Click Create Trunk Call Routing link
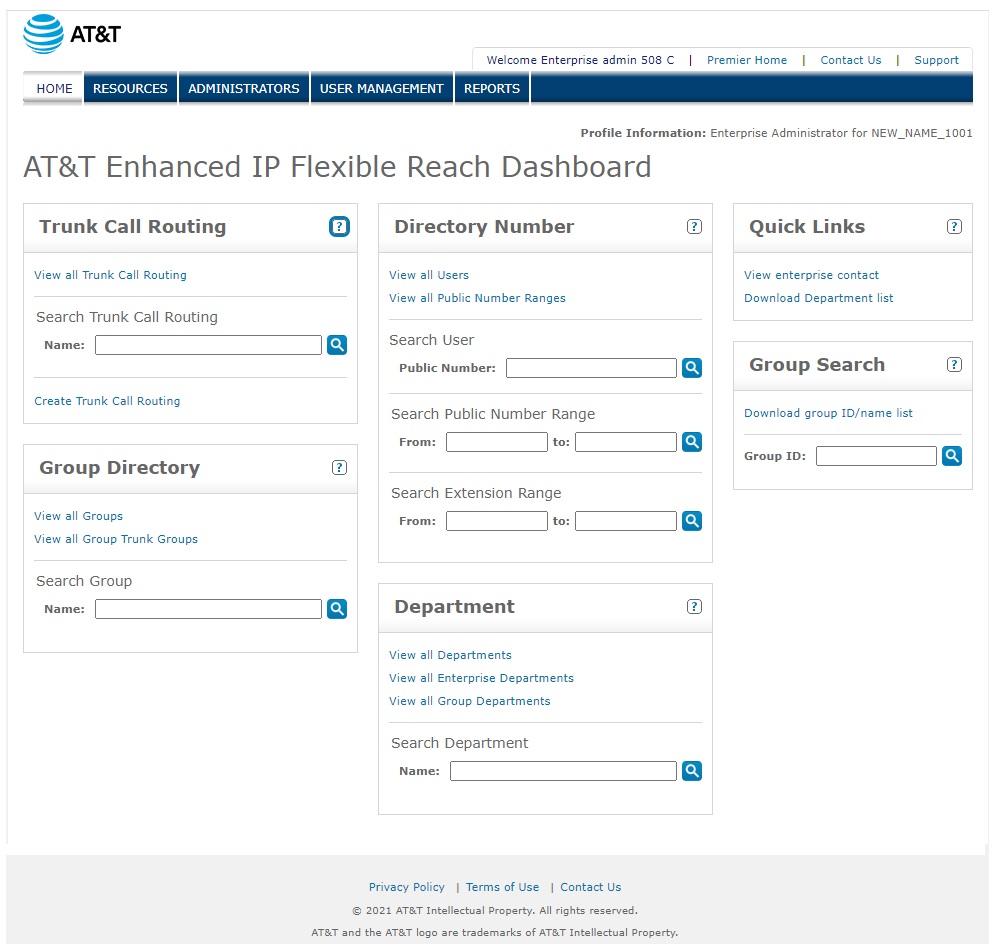The image size is (994, 949). click(107, 401)
